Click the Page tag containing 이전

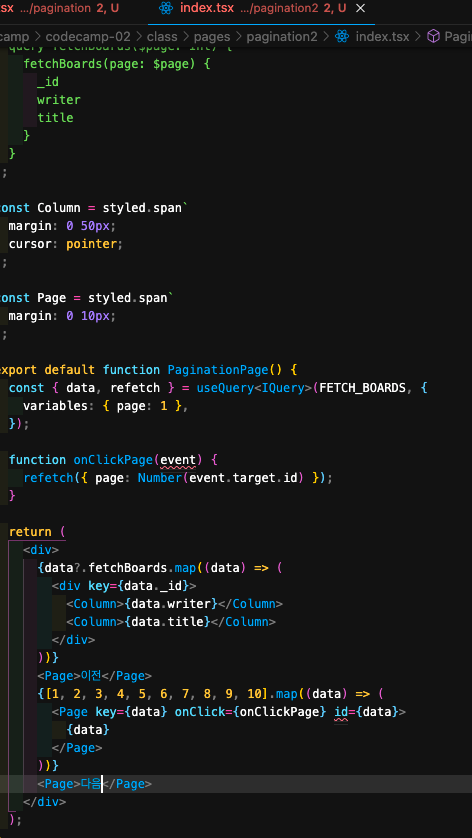(95, 676)
